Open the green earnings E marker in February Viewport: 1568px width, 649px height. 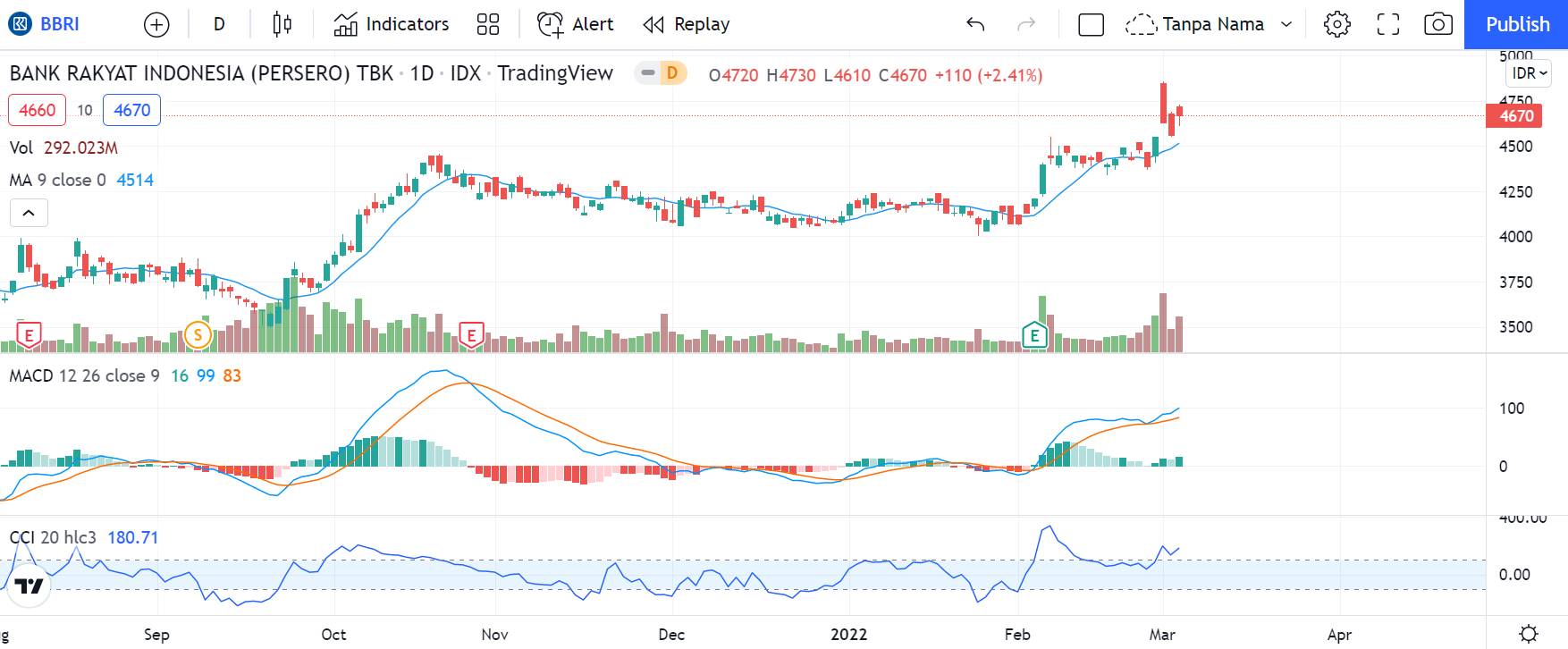click(x=1034, y=336)
